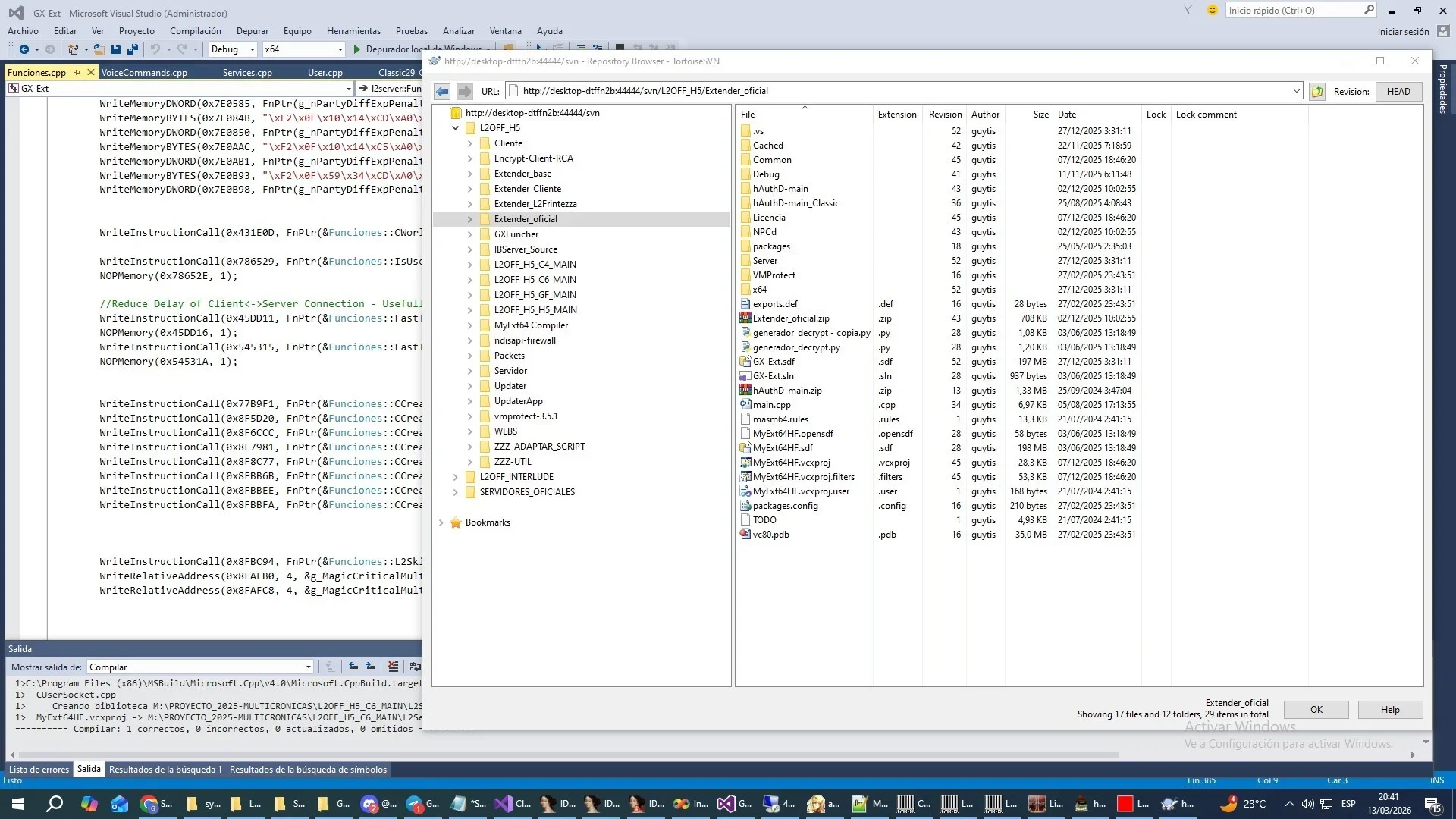Open Resultados de la búsqueda 1 tab
1456x819 pixels.
[x=165, y=770]
